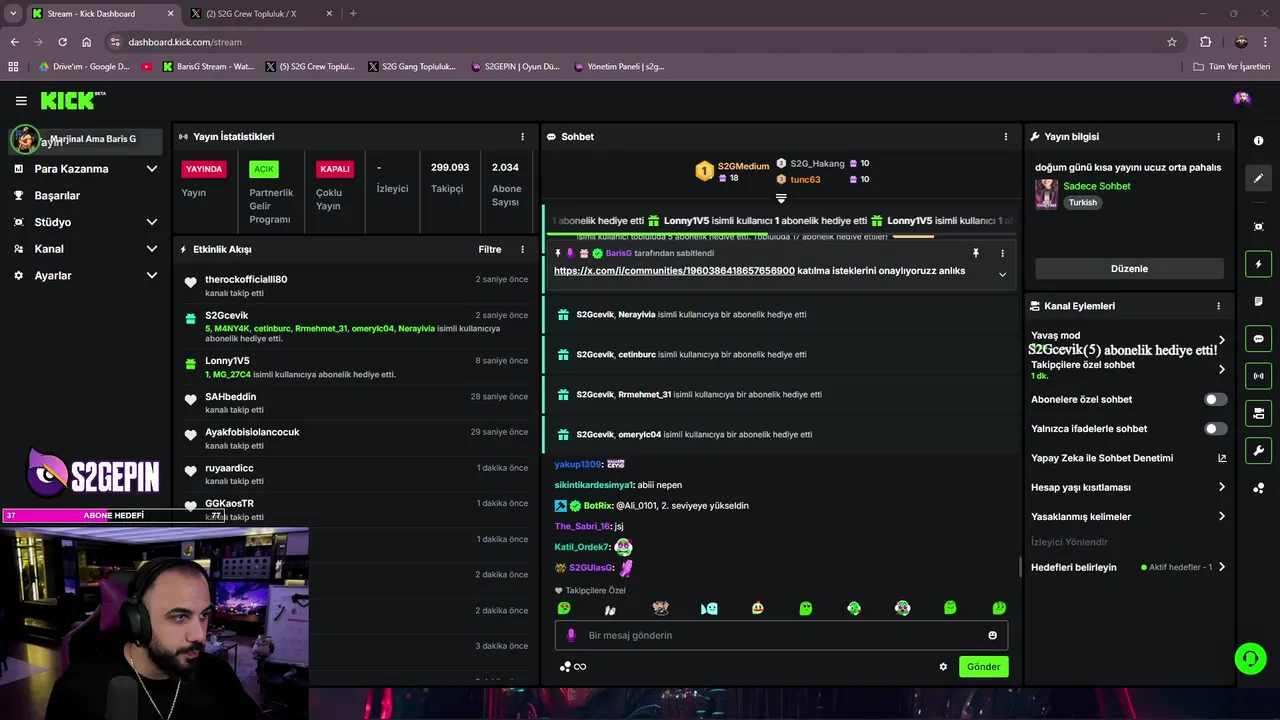Open Yasaklanmış kelimeler arrow

click(x=1222, y=516)
